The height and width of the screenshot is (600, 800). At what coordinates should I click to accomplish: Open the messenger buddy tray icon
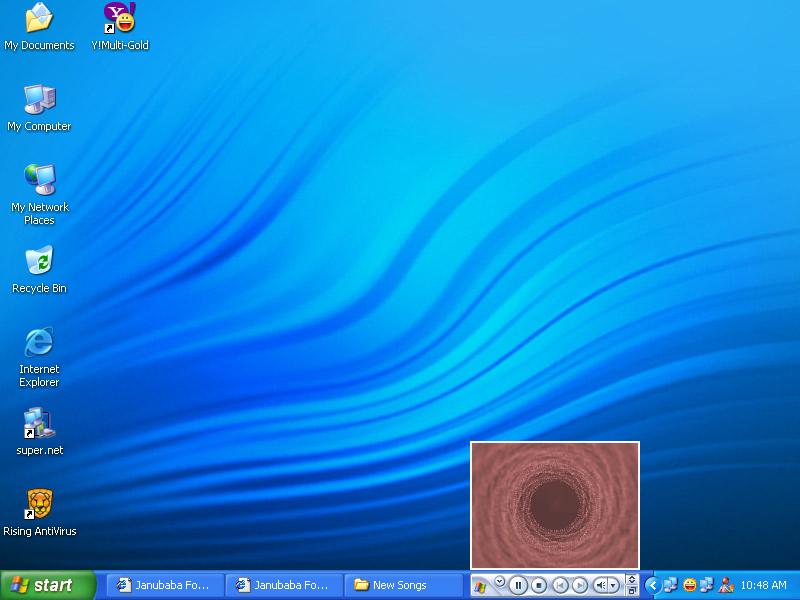[726, 585]
